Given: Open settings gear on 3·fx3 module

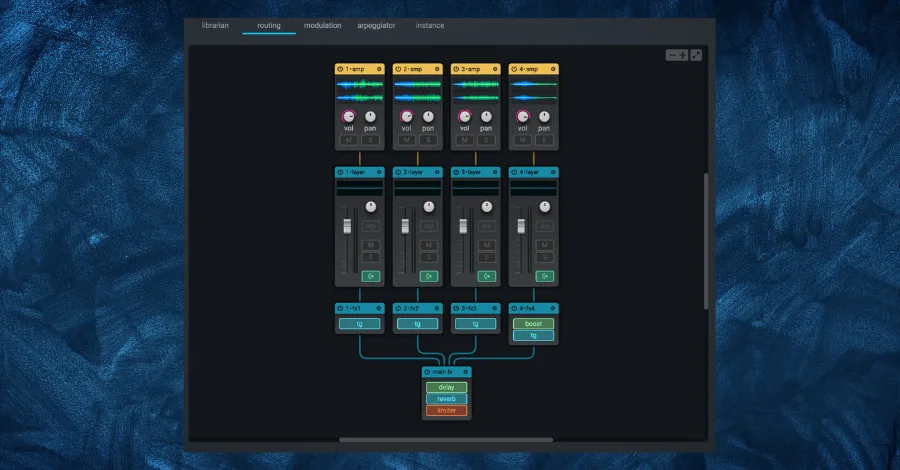Looking at the screenshot, I should [x=495, y=308].
